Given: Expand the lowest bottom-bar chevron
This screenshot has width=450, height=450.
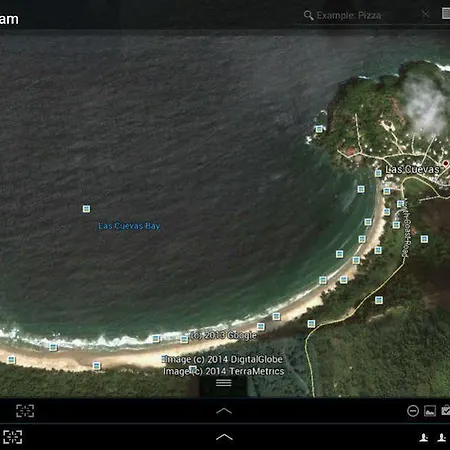Looking at the screenshot, I should tap(224, 437).
